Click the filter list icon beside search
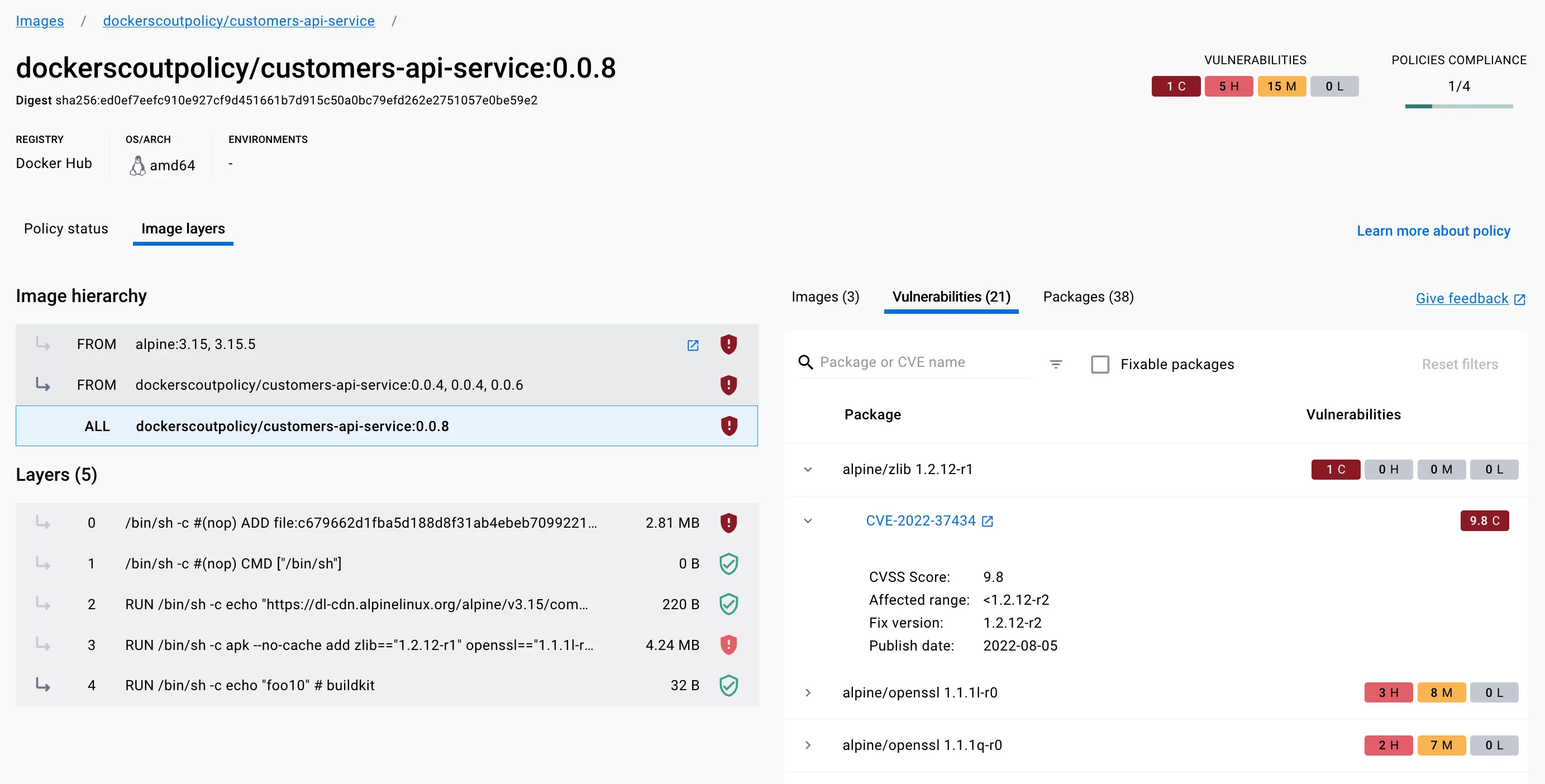The width and height of the screenshot is (1545, 784). [1056, 364]
